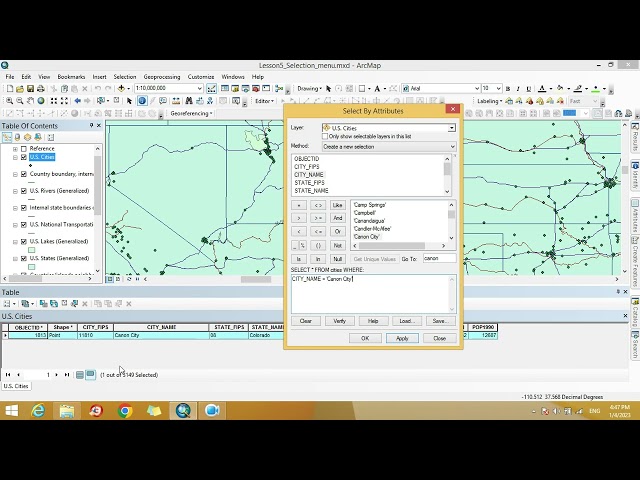Screen dimensions: 640x480
Task: Open the Geoprocessing menu
Action: pyautogui.click(x=162, y=77)
